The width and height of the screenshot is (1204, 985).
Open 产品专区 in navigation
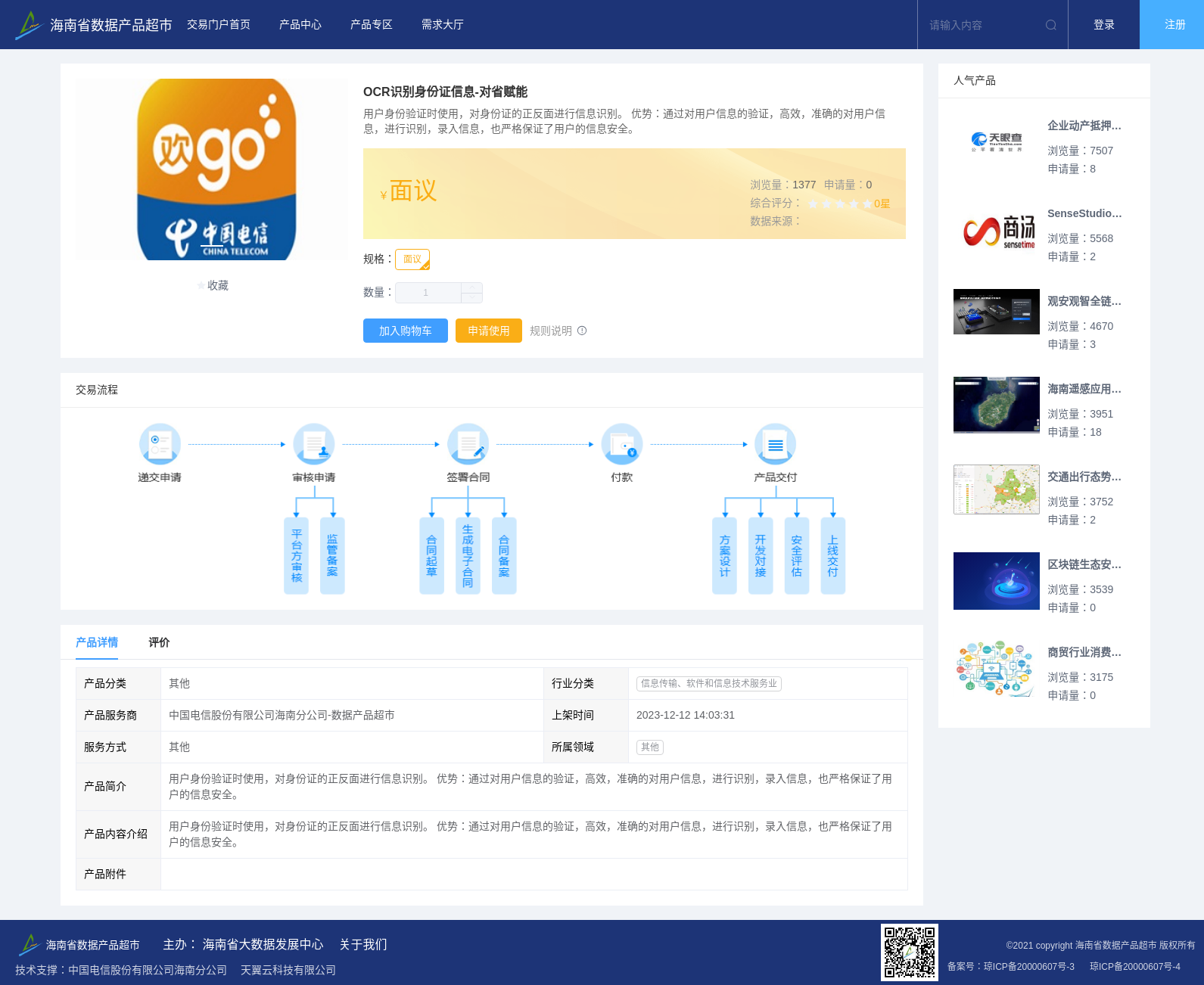point(372,25)
